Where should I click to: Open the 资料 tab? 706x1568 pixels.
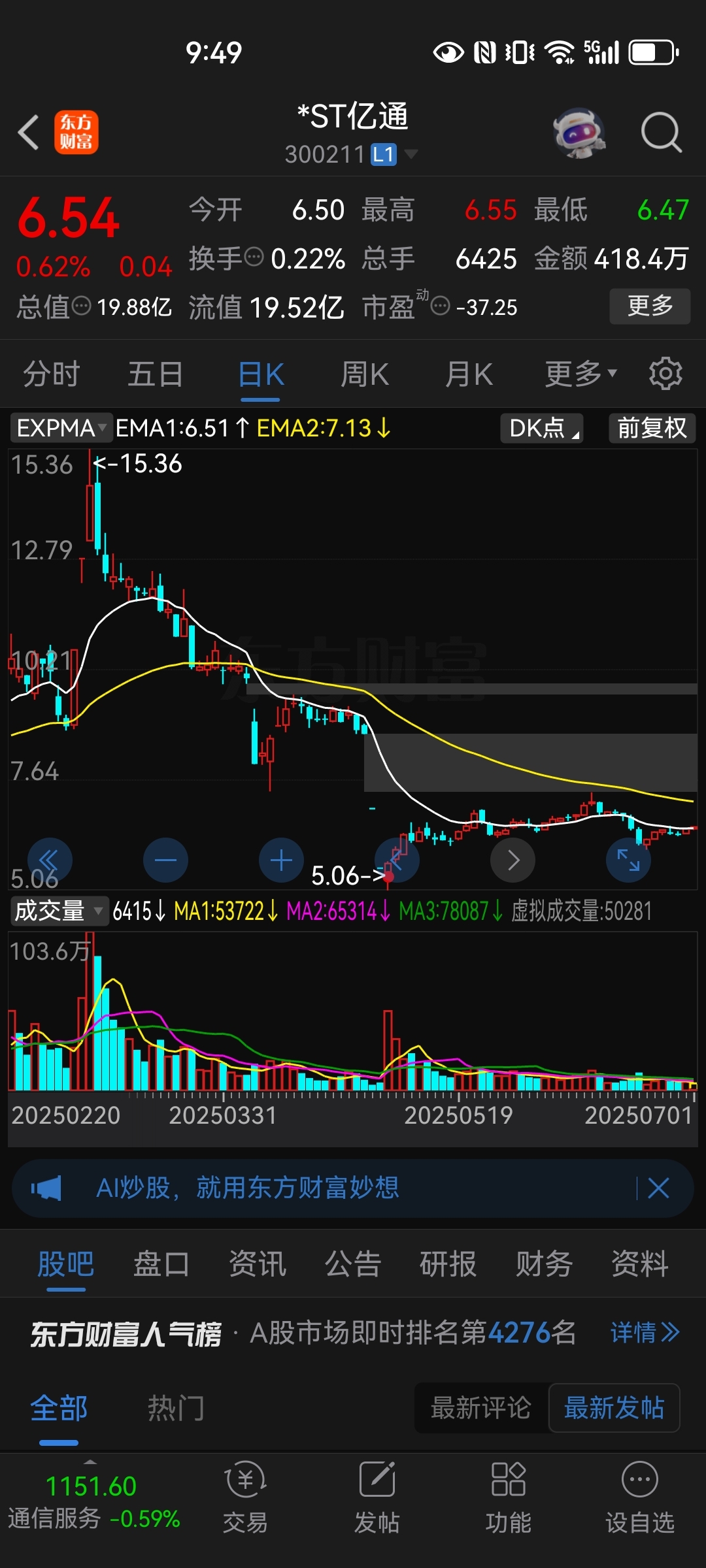pyautogui.click(x=640, y=1264)
